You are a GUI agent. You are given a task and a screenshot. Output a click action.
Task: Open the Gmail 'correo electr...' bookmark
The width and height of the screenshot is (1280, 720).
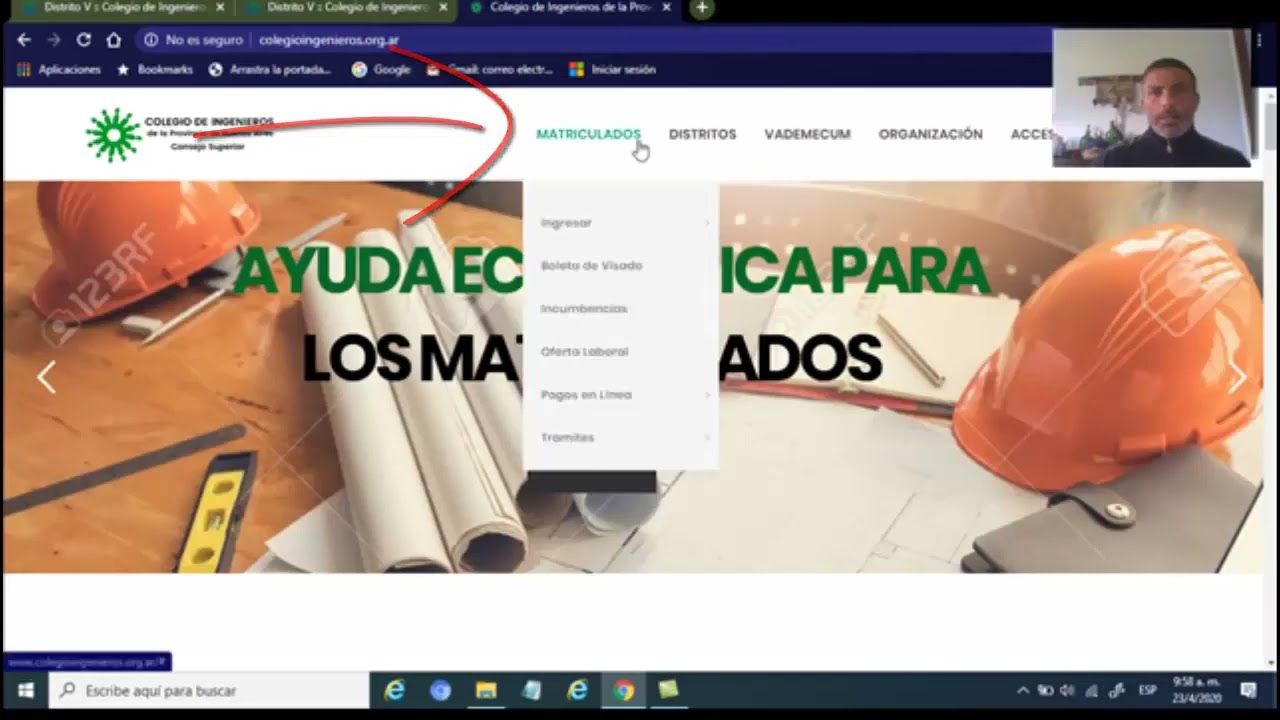pos(491,70)
